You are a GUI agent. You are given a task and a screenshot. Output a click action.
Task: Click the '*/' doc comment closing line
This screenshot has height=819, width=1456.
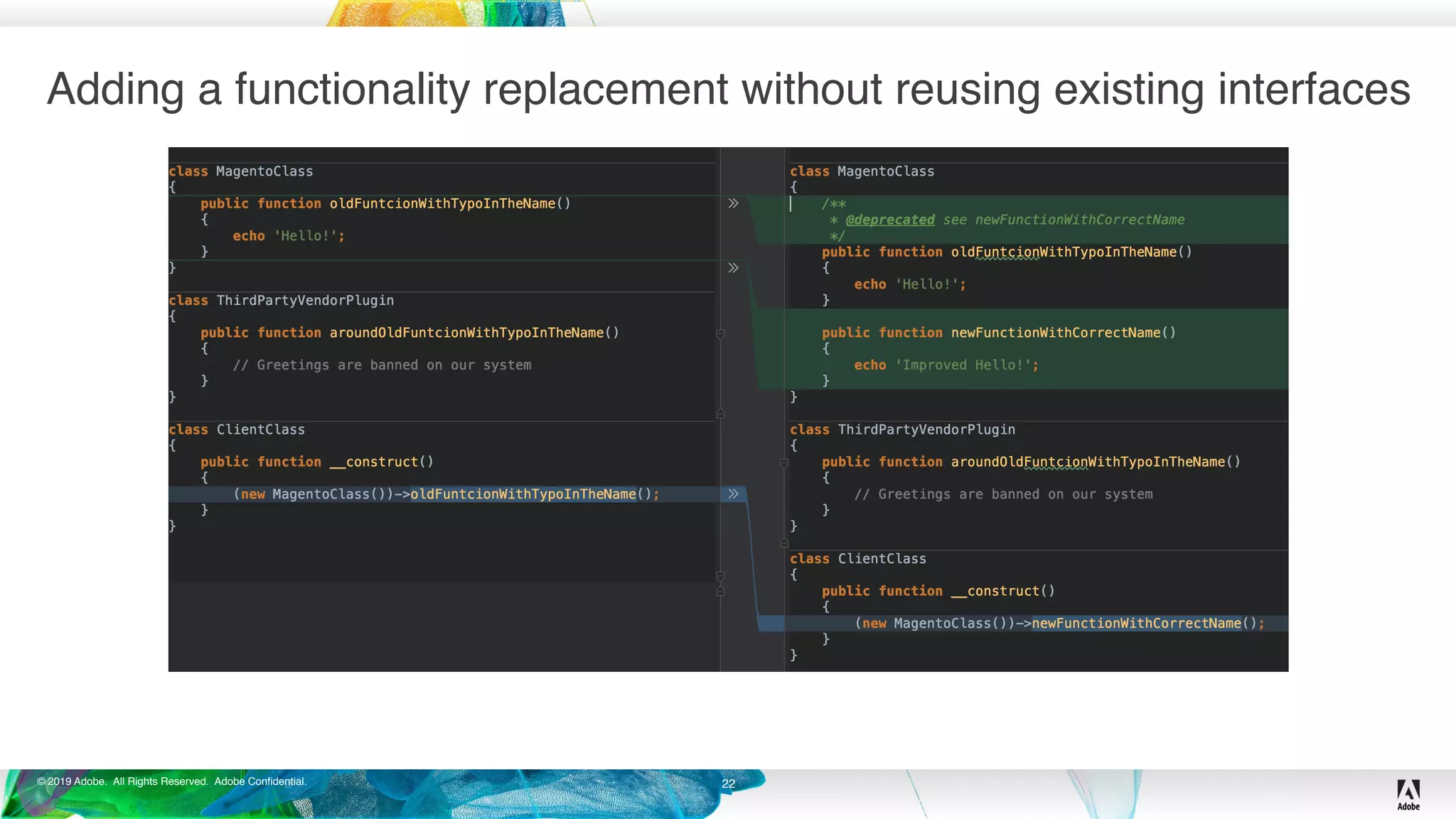tap(837, 236)
